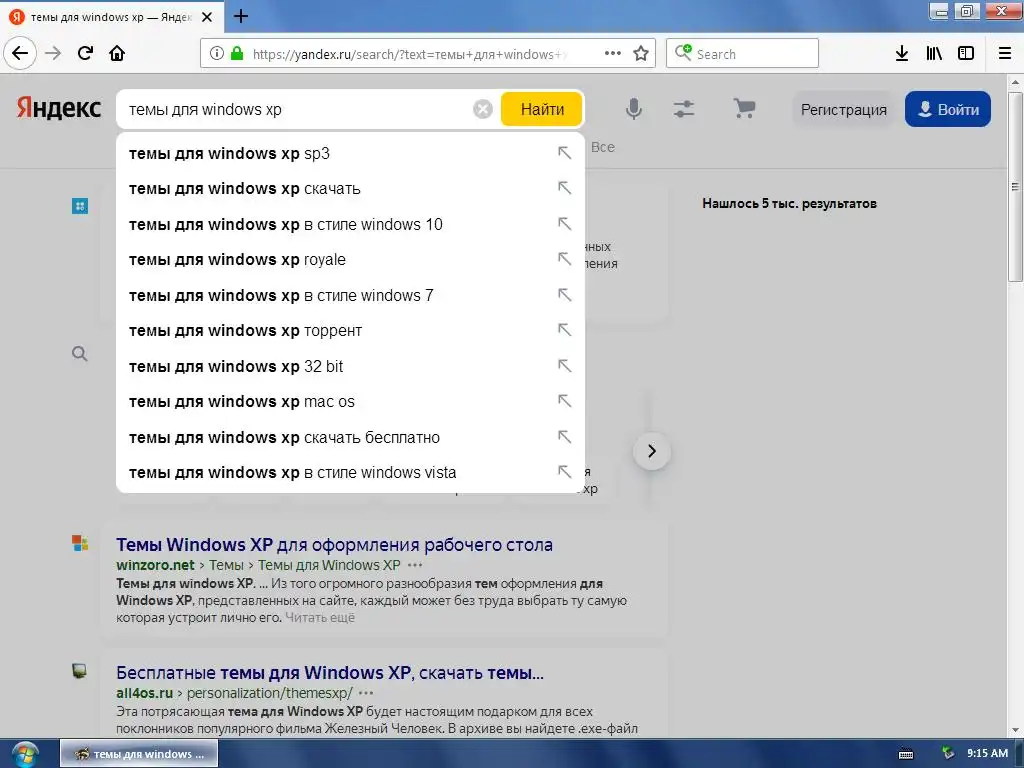Select suggestion 'в стиле windows 7'
1024x768 pixels.
[x=350, y=295]
